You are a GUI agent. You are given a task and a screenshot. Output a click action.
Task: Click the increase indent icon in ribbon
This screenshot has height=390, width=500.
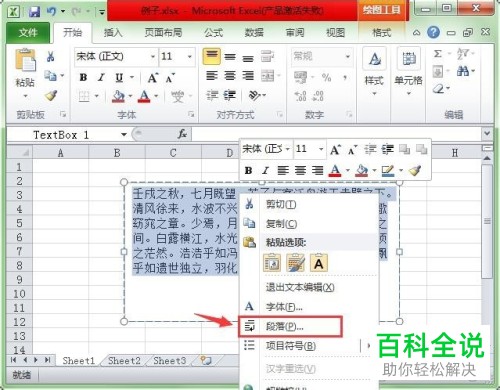(230, 96)
